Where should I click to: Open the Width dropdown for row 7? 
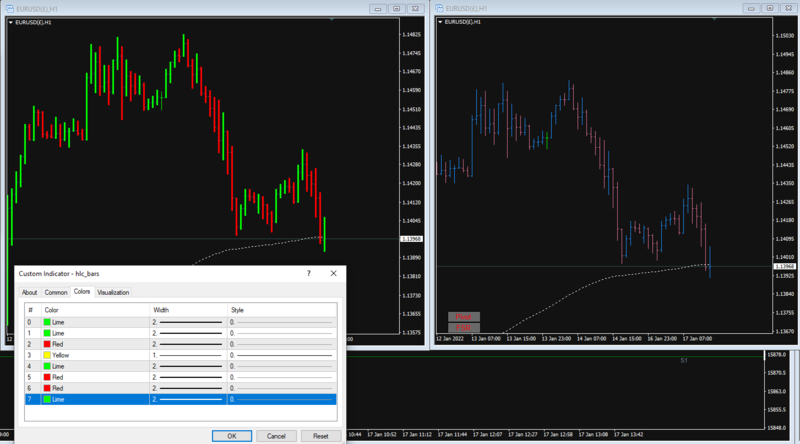(188, 399)
